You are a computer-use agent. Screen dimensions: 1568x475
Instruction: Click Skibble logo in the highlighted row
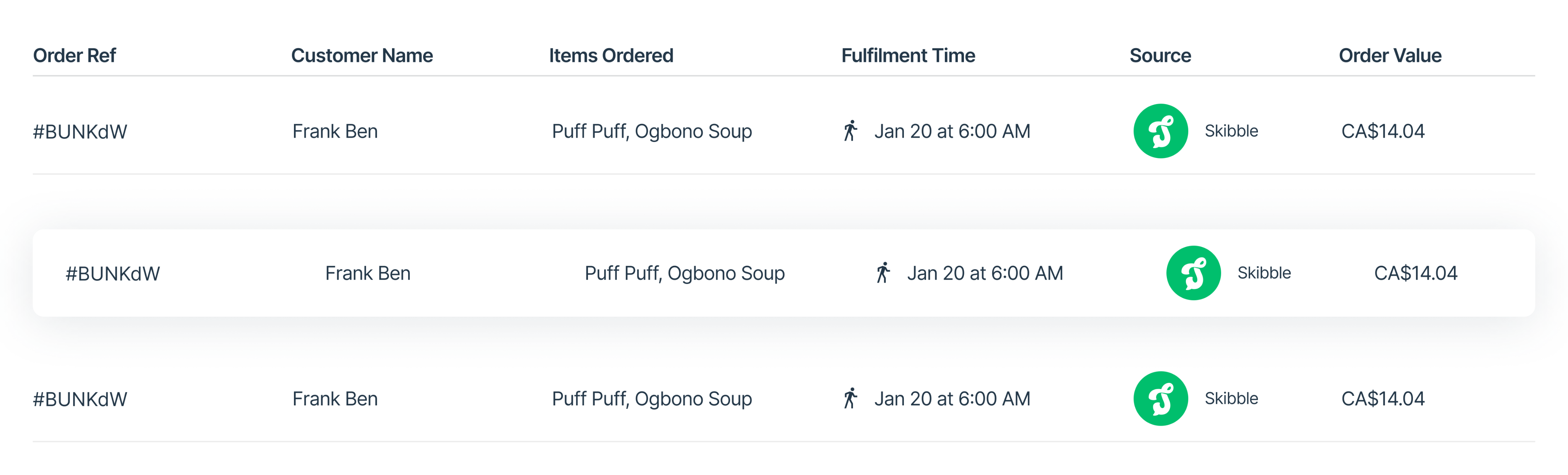(x=1193, y=273)
